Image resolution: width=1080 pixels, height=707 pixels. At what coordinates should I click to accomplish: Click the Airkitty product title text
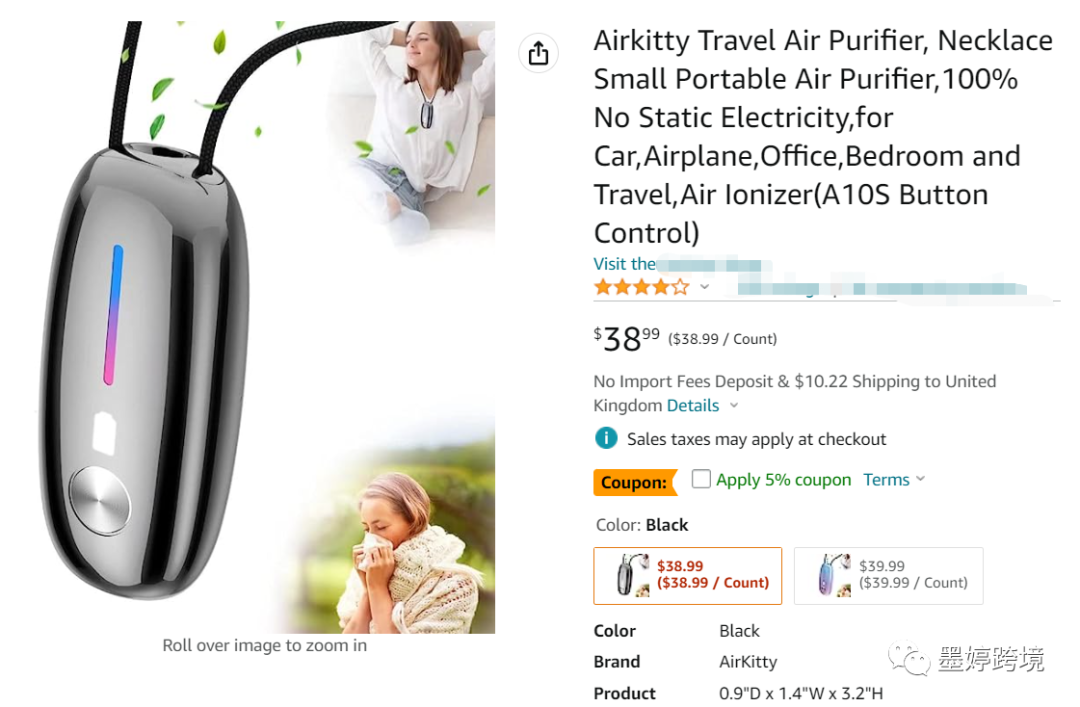coord(823,136)
